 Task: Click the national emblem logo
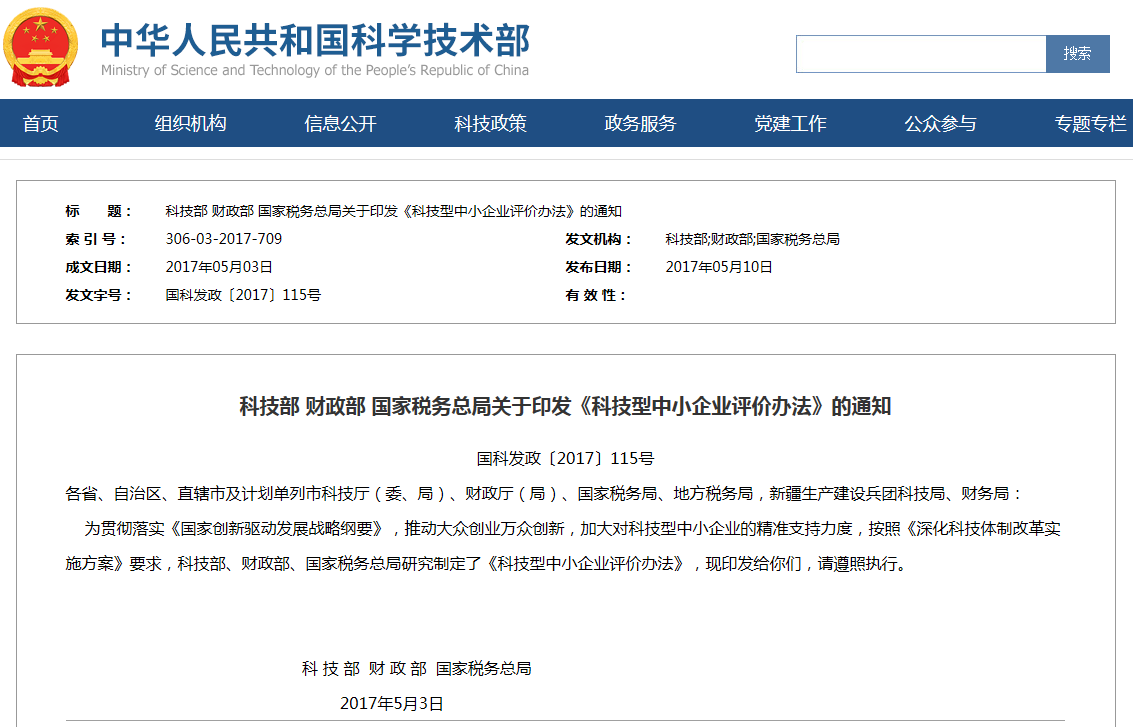[x=40, y=47]
